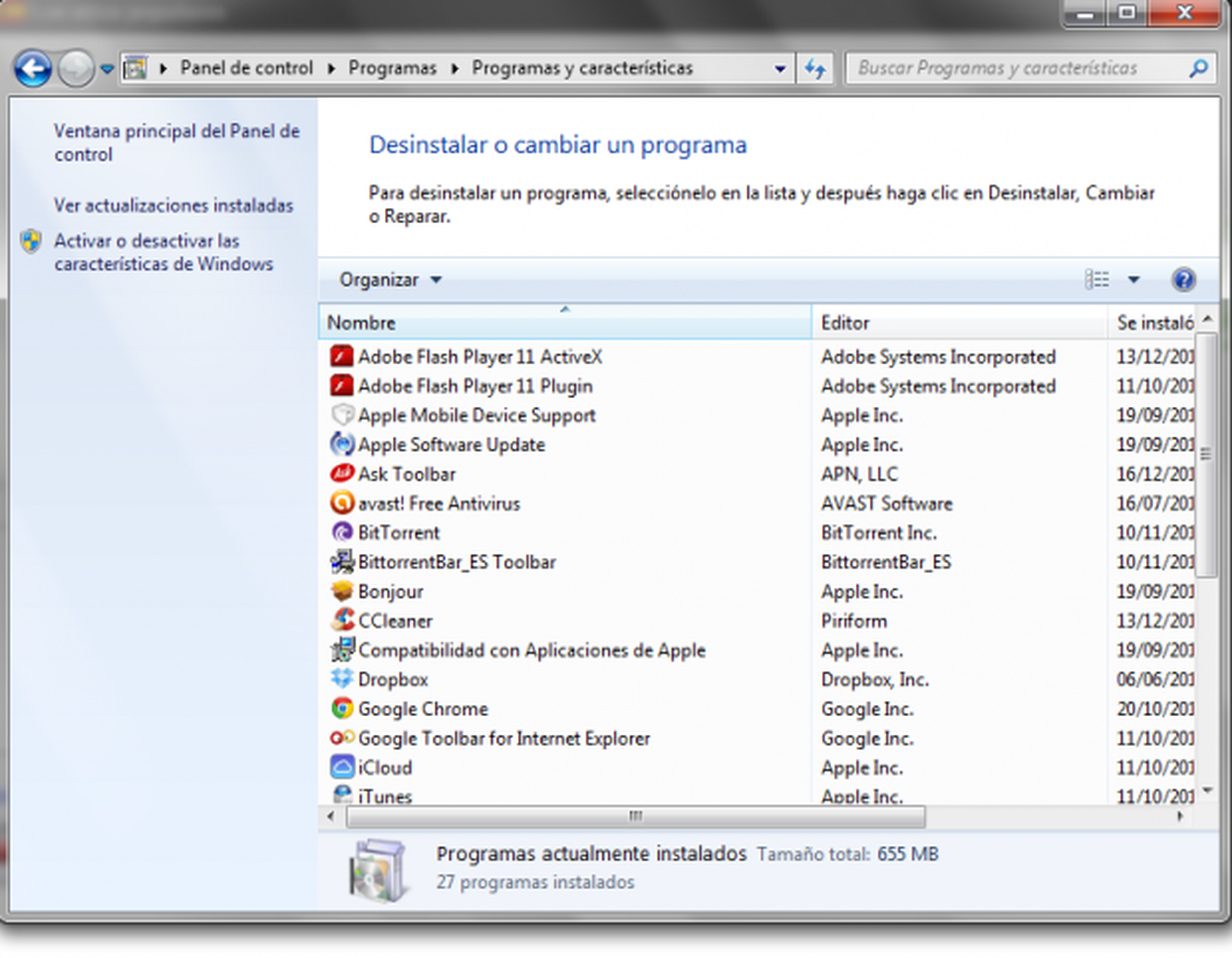Click the Piriform editor cell
The image size is (1232, 958).
click(x=854, y=621)
